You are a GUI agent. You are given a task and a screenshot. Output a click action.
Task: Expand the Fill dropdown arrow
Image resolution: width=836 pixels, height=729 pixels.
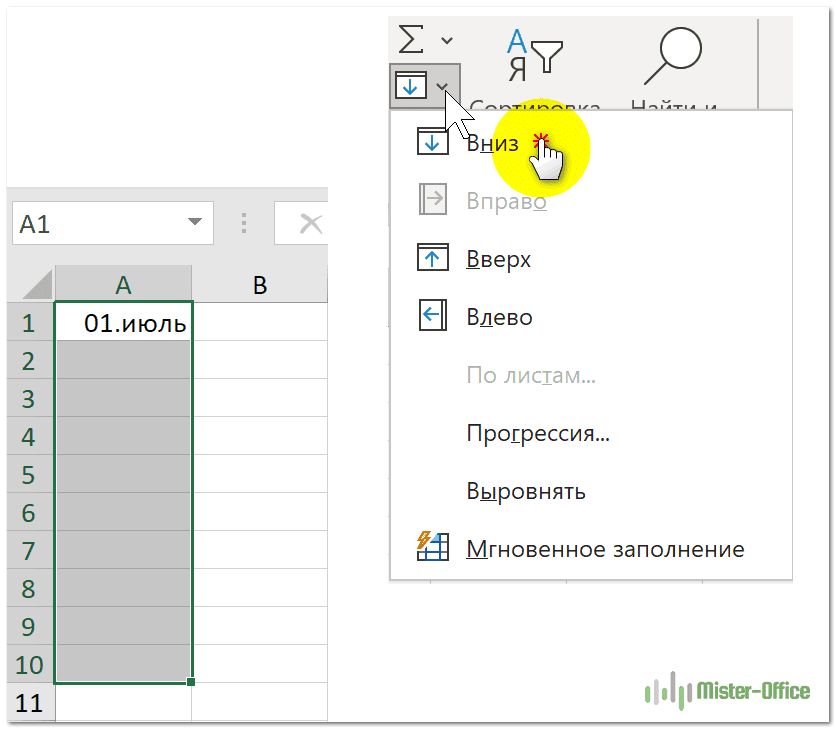[442, 87]
